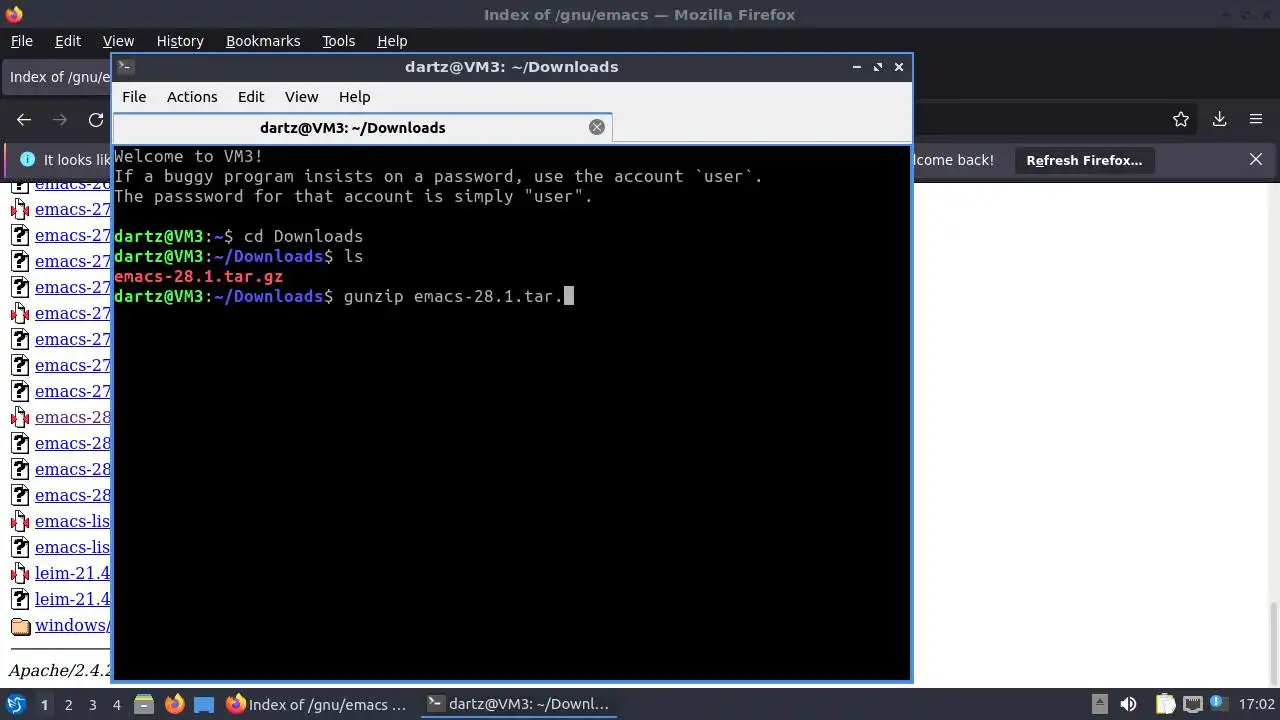Open the Firefox downloads panel
The height and width of the screenshot is (720, 1280).
1219,119
